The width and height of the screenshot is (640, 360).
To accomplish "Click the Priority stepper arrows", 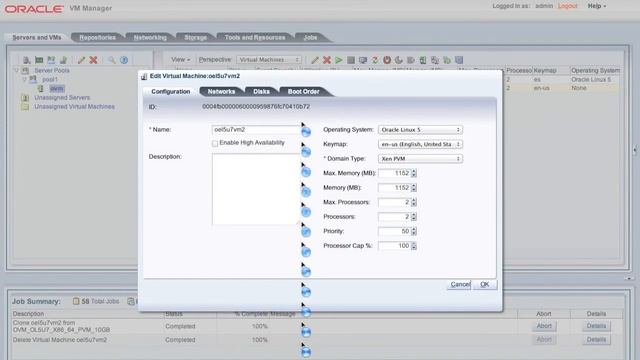I will tap(414, 231).
